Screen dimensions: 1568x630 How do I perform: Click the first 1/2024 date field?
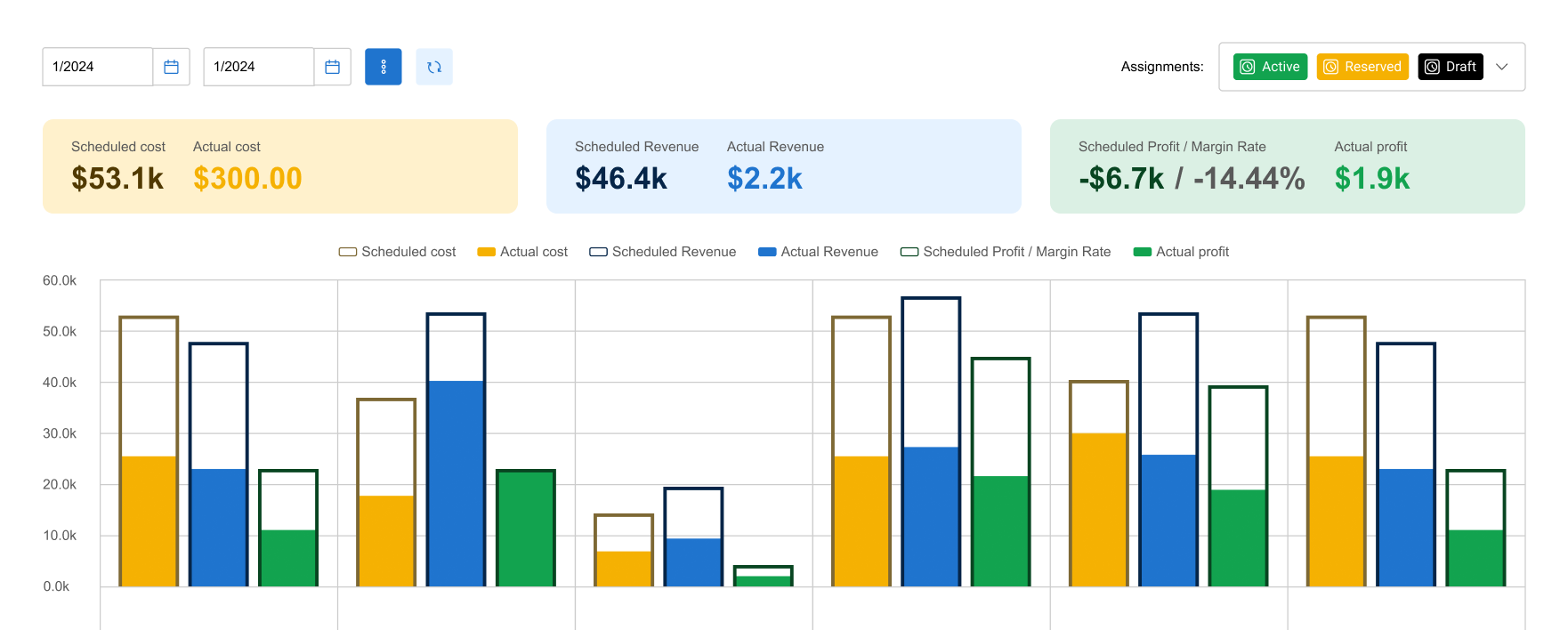coord(98,67)
